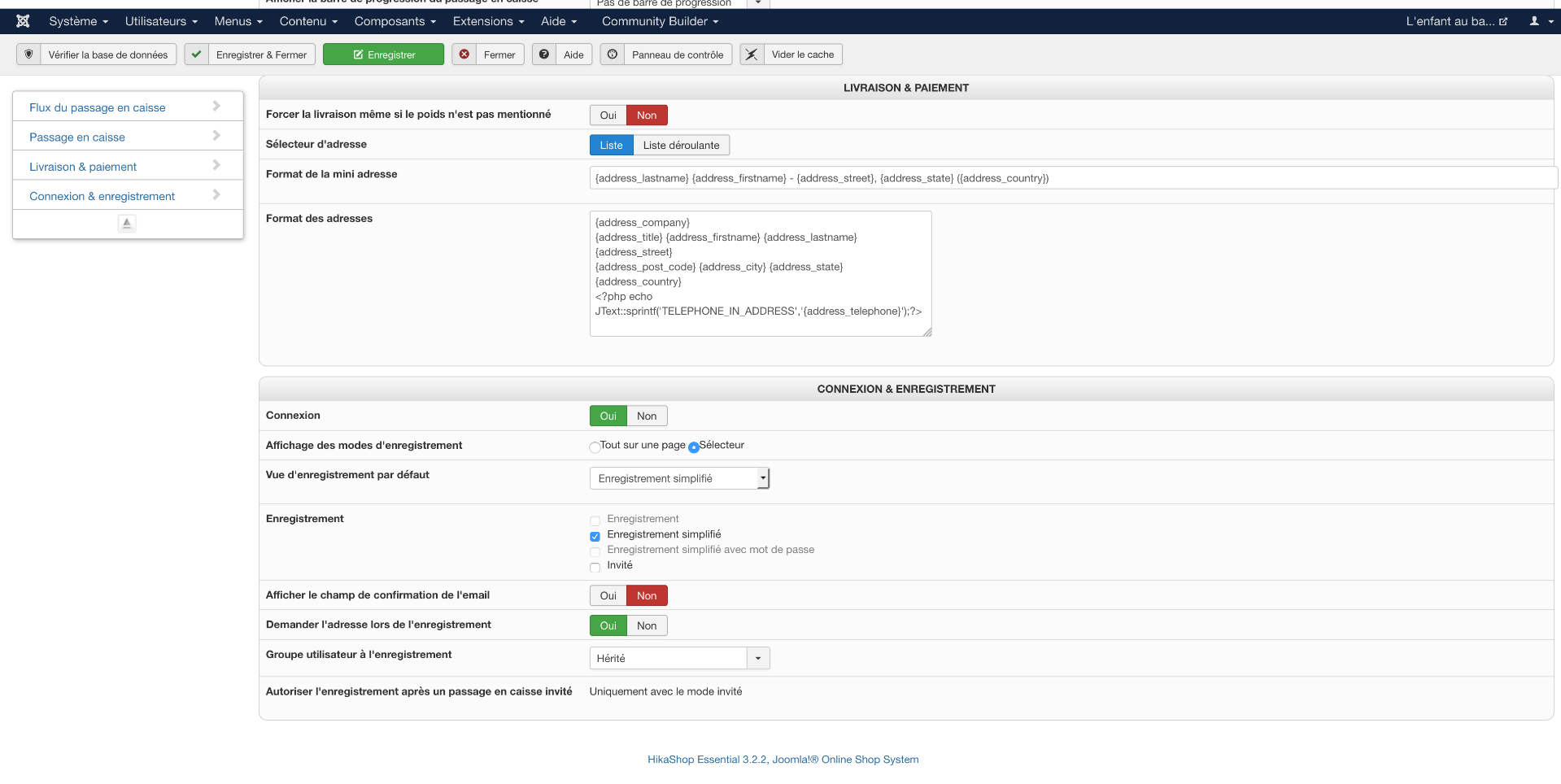
Task: Jump to Flux du passage en caisse section
Action: click(x=98, y=107)
